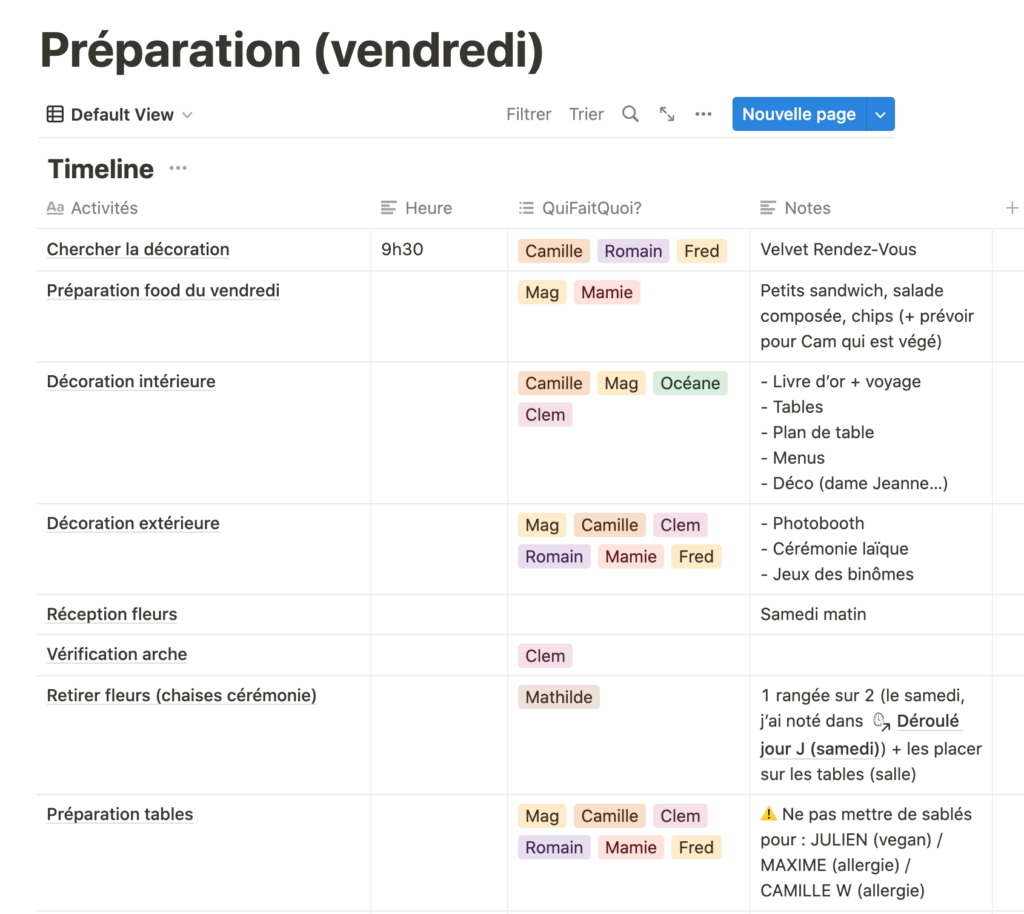Viewport: 1024px width, 914px height.
Task: Click the Notes column text icon
Action: [x=768, y=208]
